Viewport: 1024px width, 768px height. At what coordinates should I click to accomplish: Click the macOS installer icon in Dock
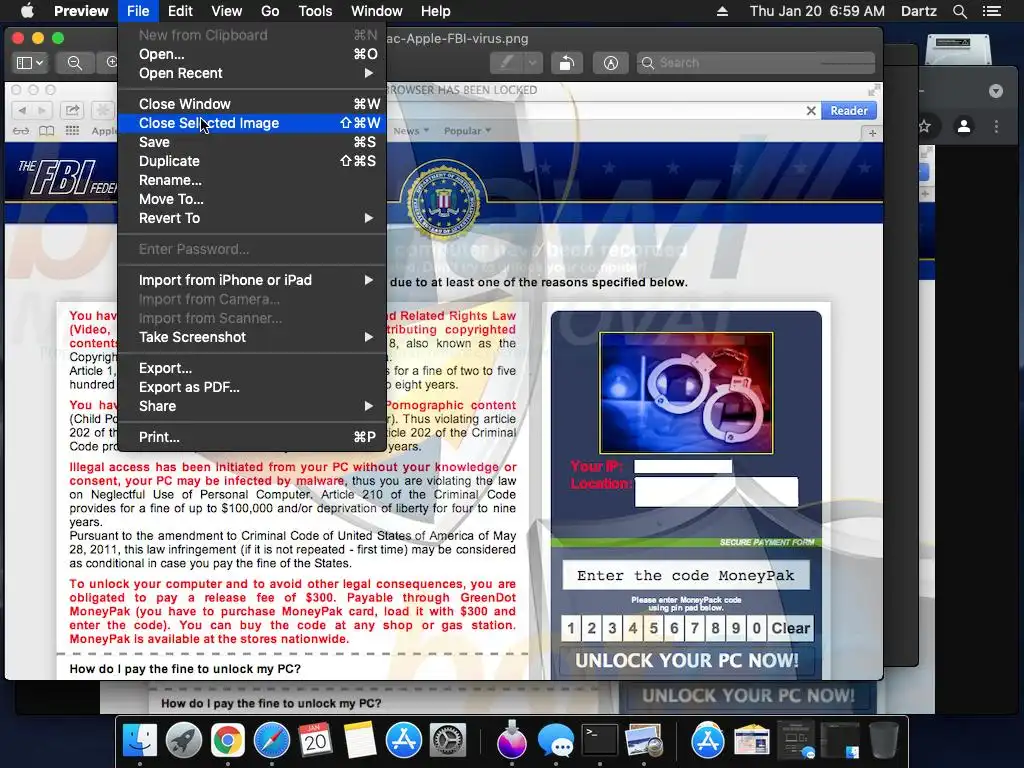[x=511, y=741]
